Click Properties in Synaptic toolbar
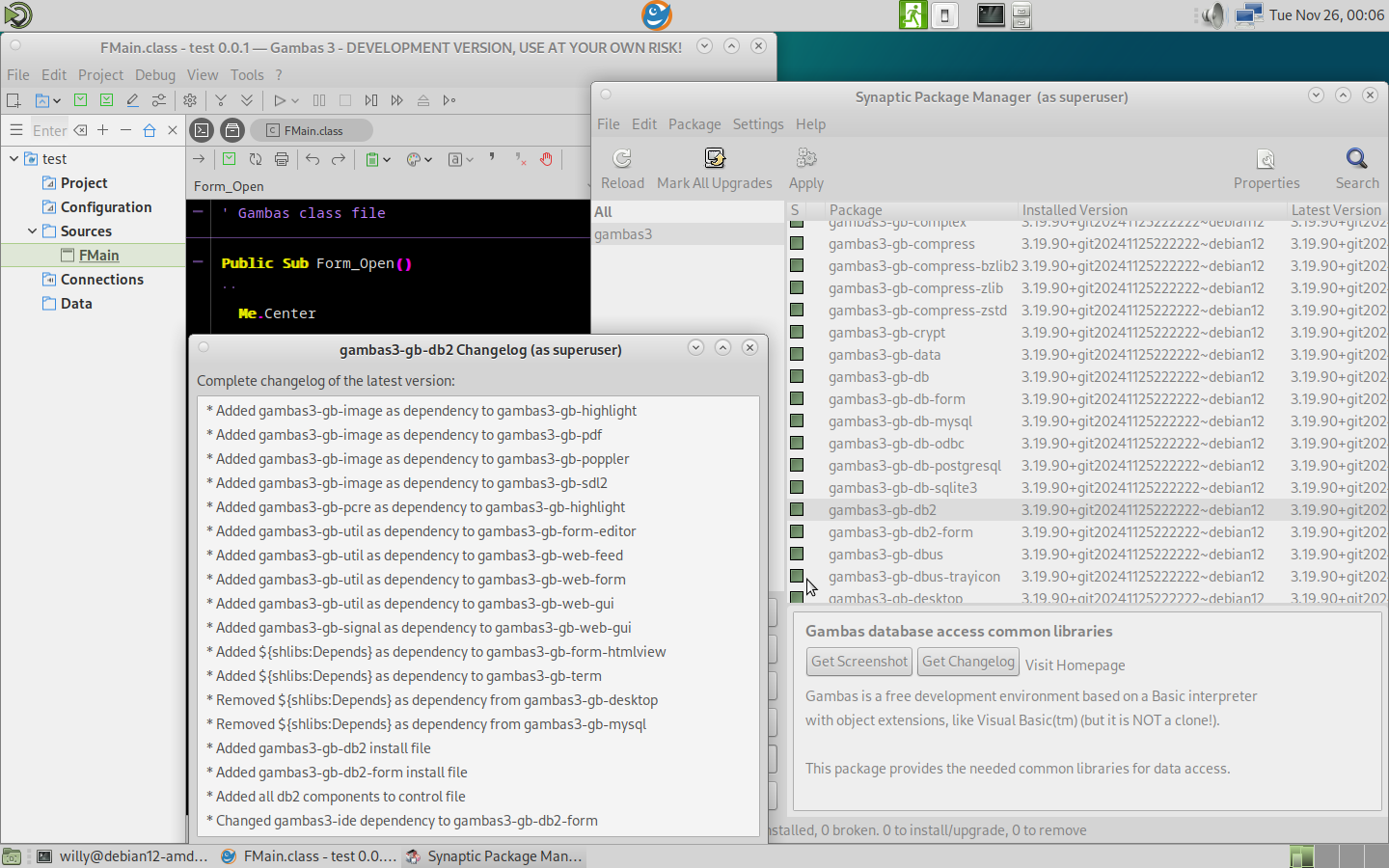This screenshot has height=868, width=1389. tap(1266, 169)
